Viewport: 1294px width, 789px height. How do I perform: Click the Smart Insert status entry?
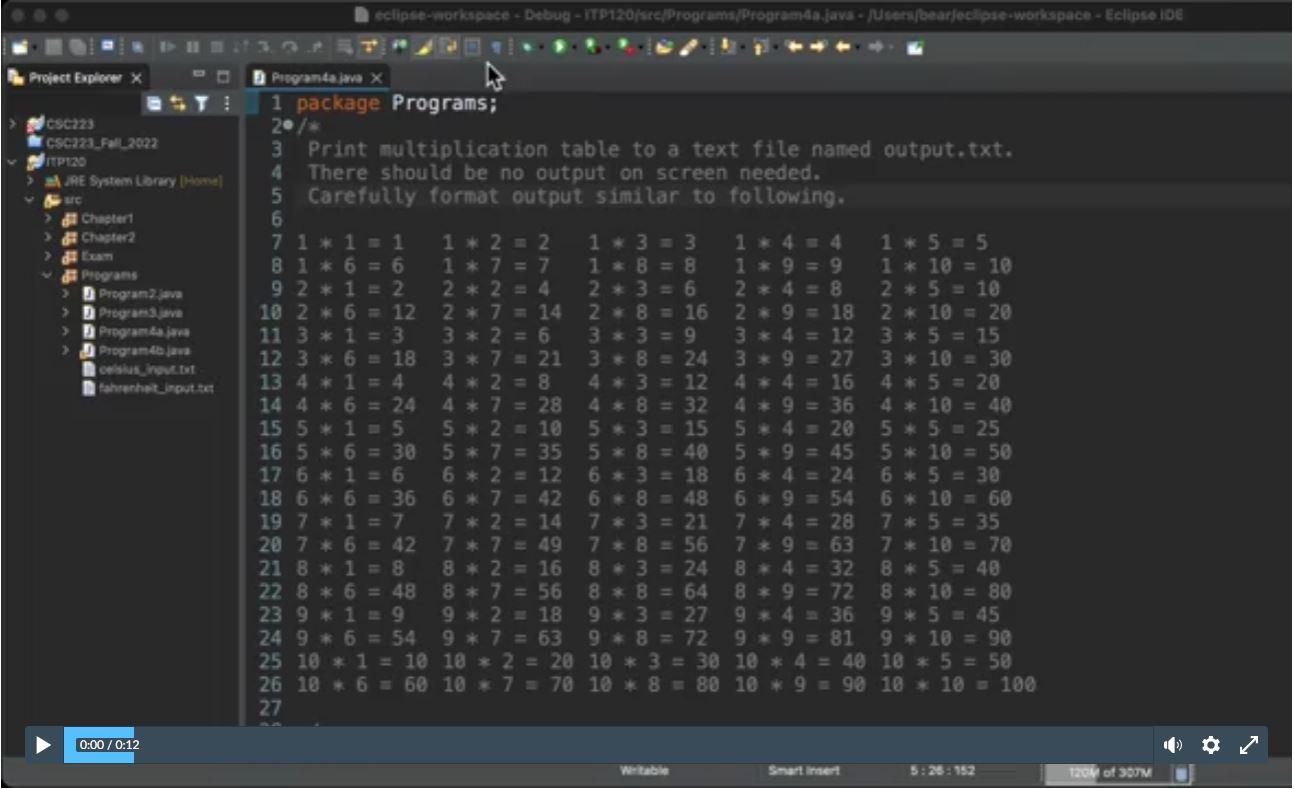(x=804, y=771)
